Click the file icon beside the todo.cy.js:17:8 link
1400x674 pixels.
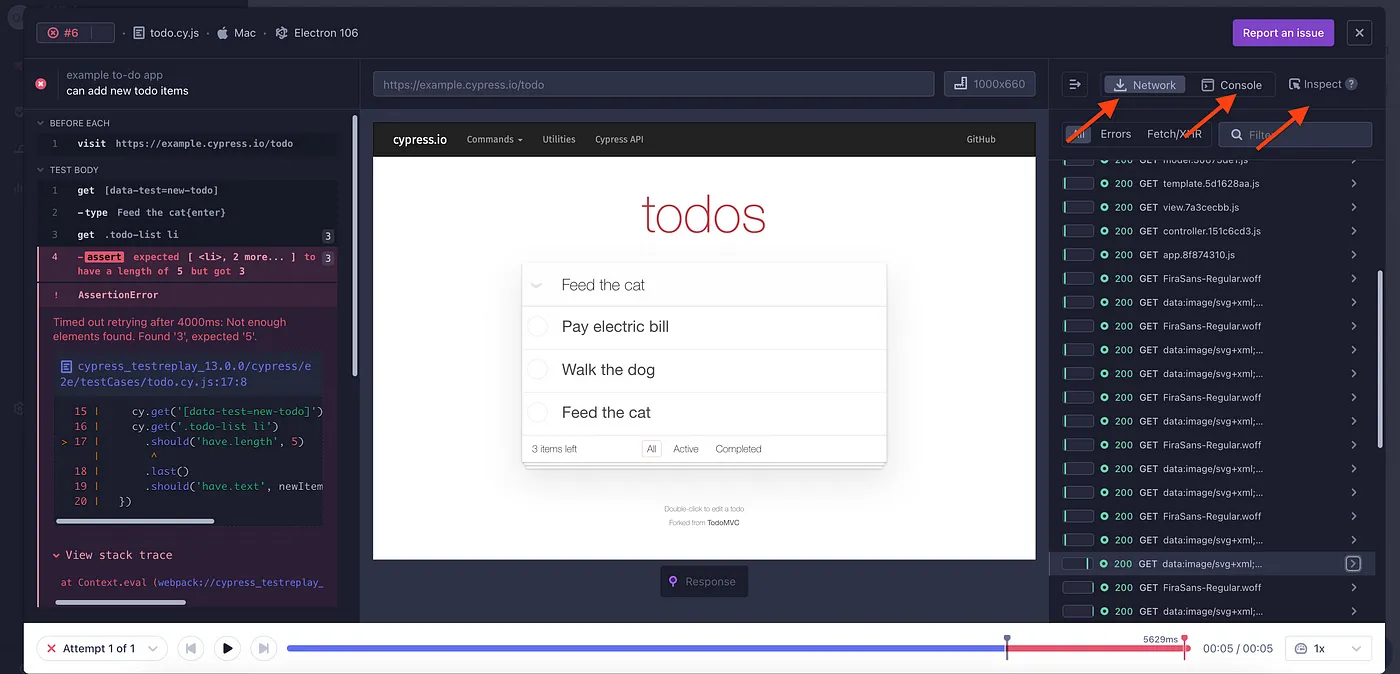pos(66,367)
